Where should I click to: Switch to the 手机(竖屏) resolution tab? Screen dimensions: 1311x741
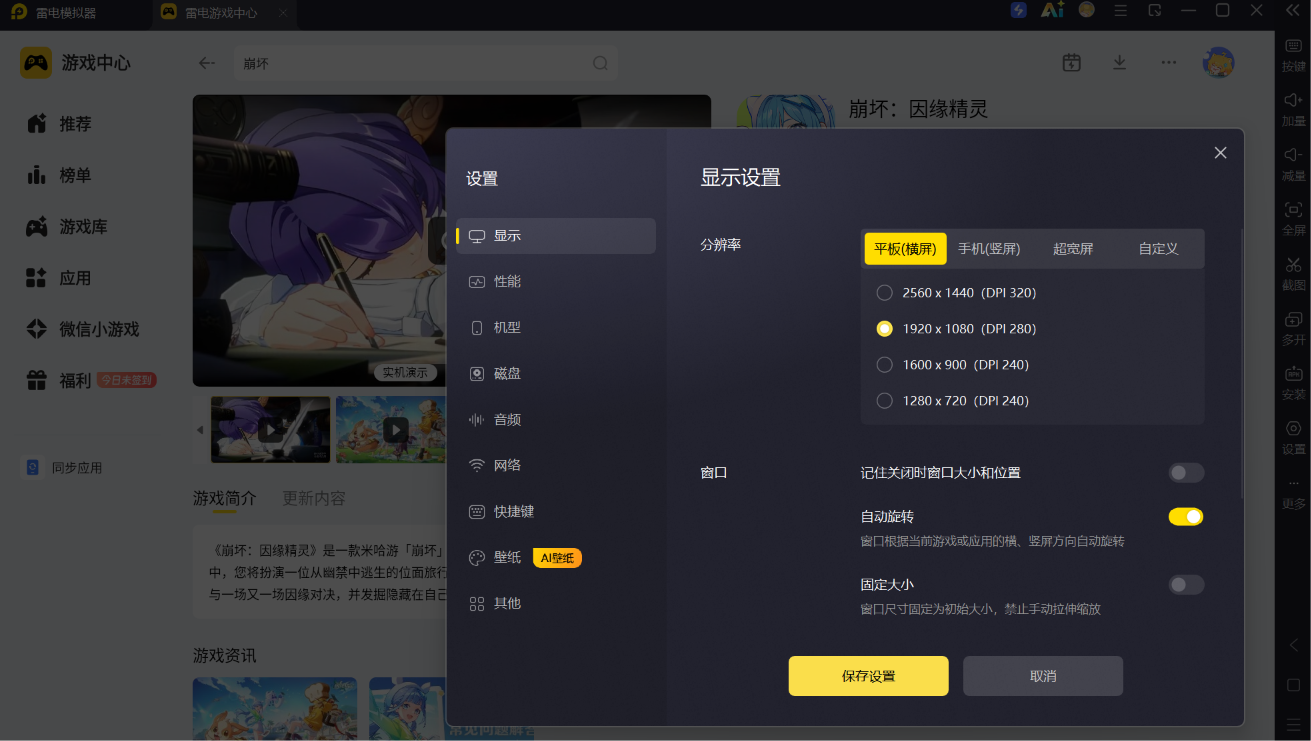coord(989,249)
